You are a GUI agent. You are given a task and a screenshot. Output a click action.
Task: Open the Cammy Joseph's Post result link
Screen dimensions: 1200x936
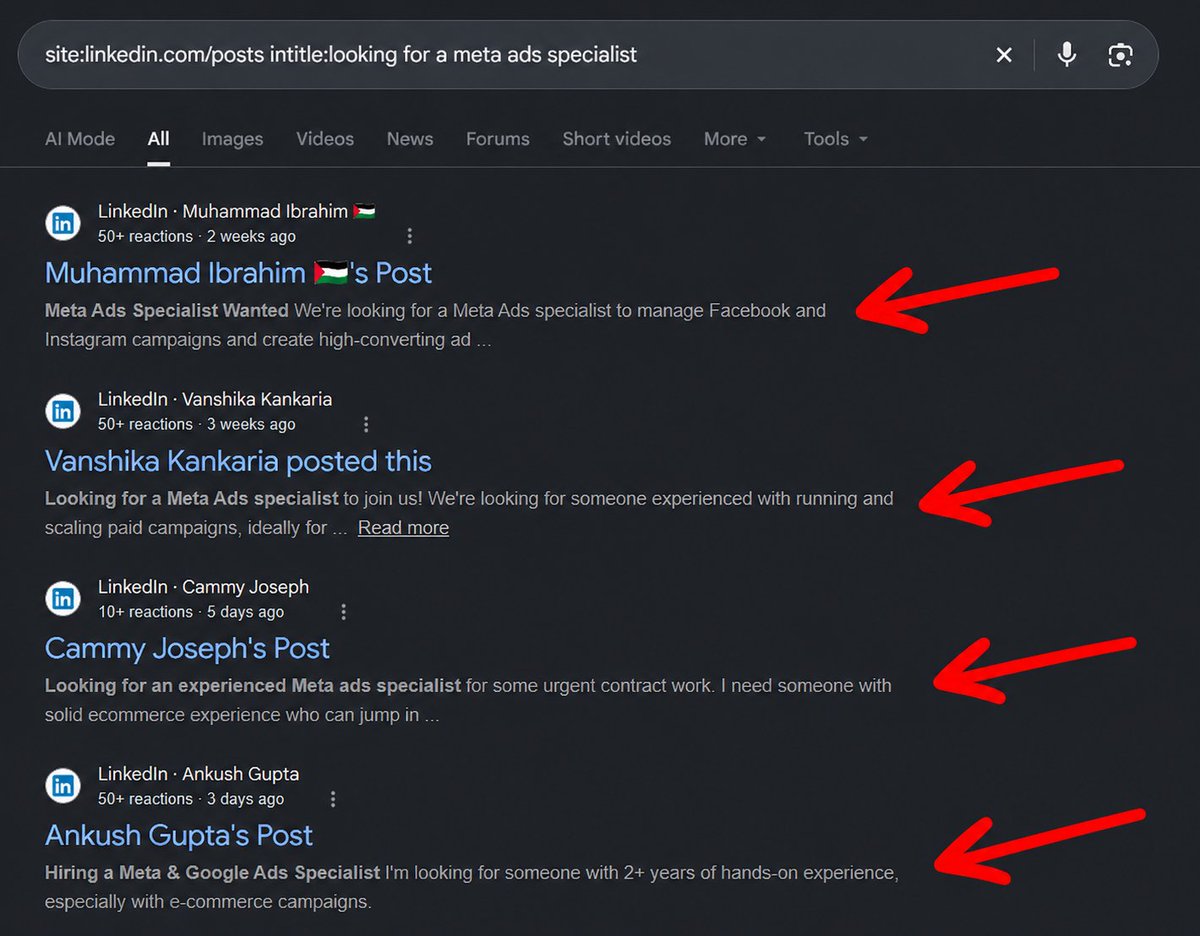187,648
